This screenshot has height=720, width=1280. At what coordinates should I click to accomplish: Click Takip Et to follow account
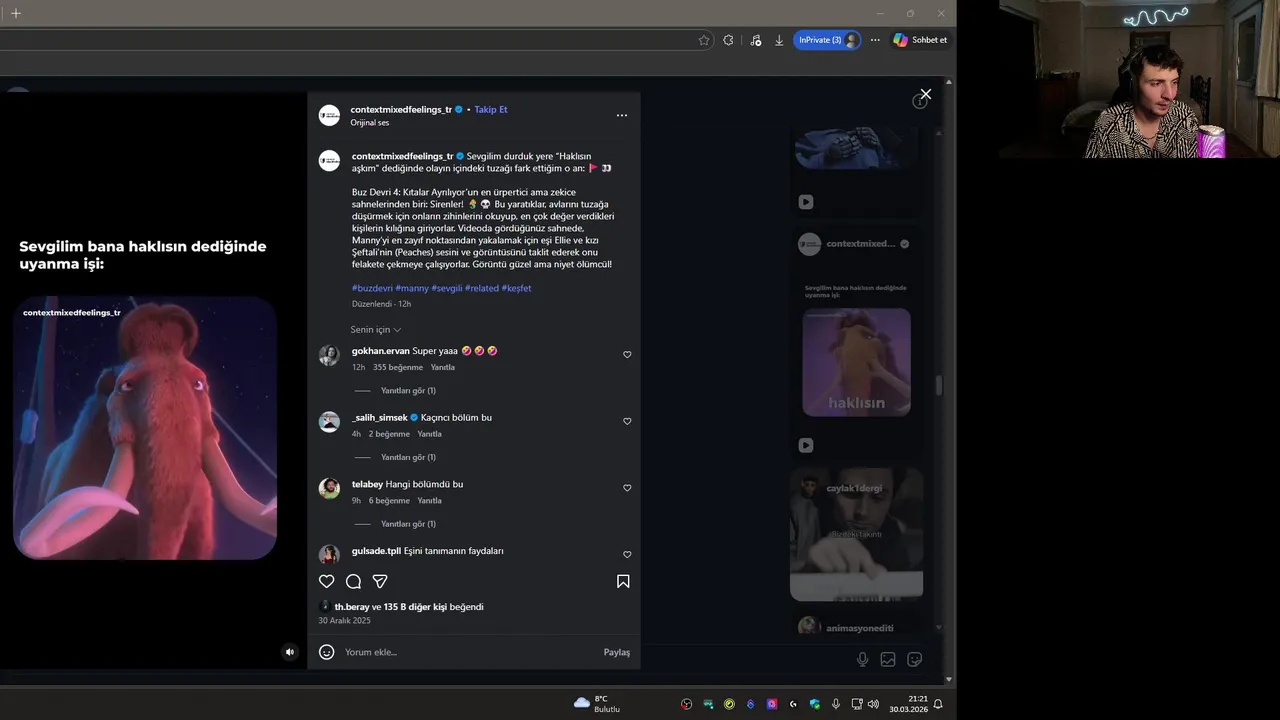[x=491, y=109]
